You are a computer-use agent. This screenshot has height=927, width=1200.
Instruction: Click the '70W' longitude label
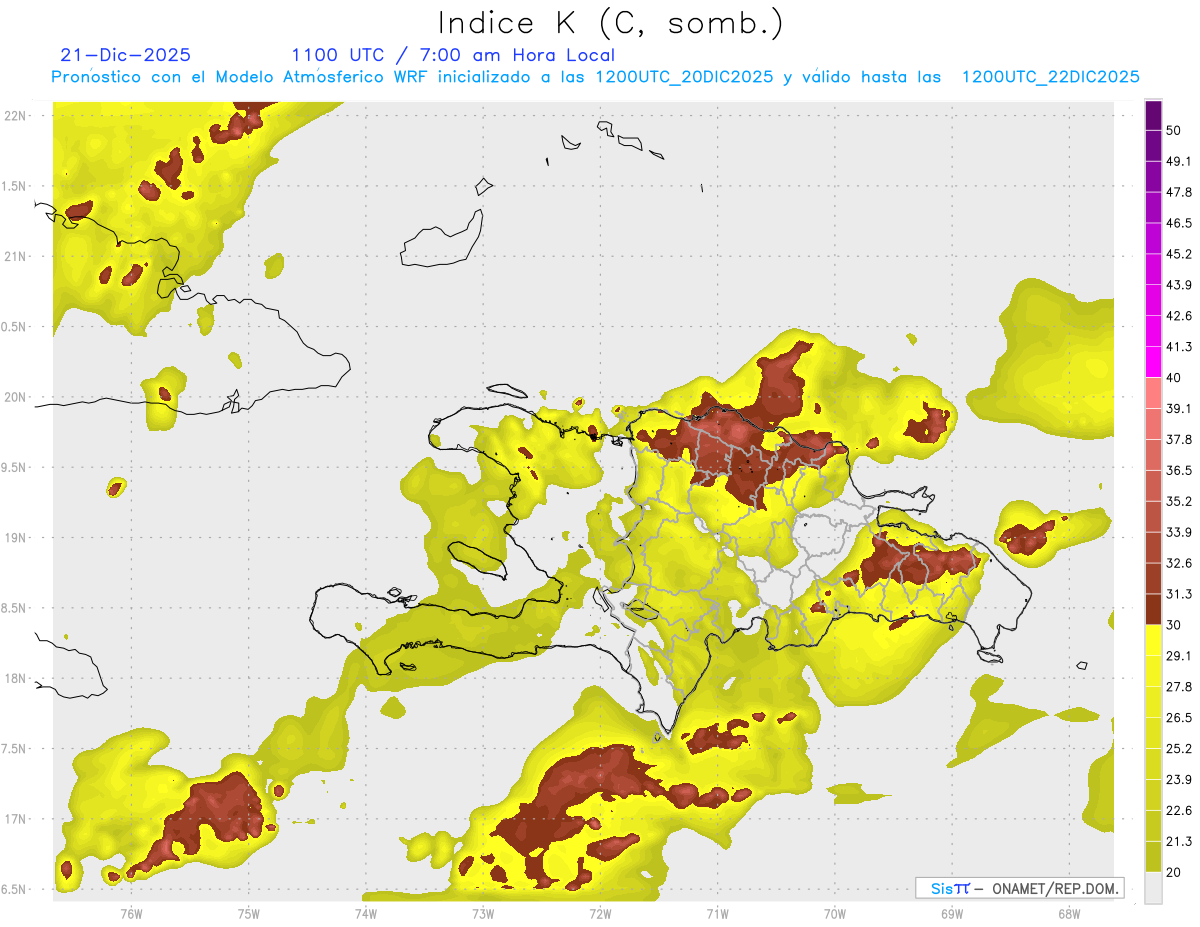pos(835,913)
